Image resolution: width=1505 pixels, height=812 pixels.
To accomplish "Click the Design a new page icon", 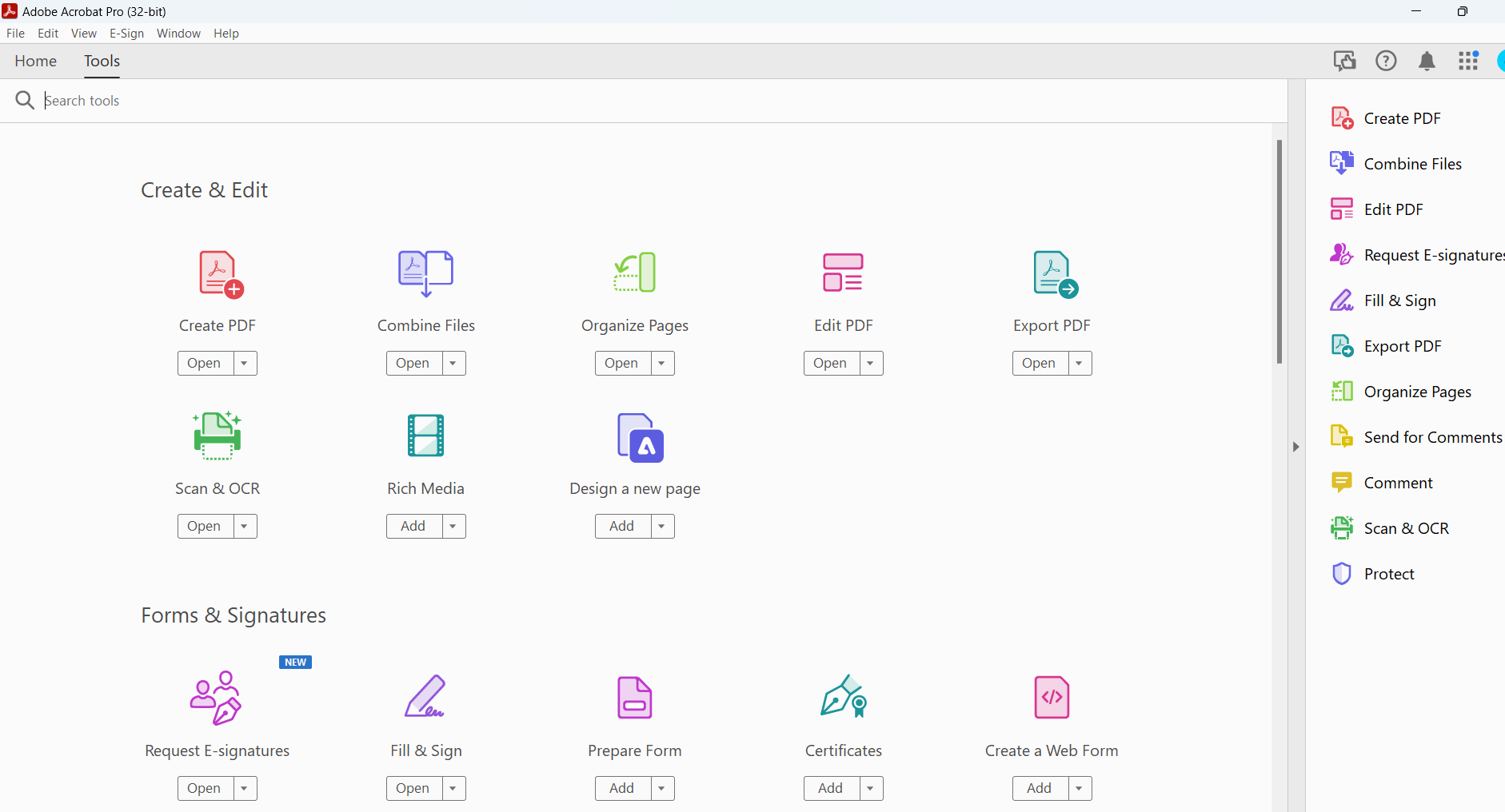I will click(641, 437).
